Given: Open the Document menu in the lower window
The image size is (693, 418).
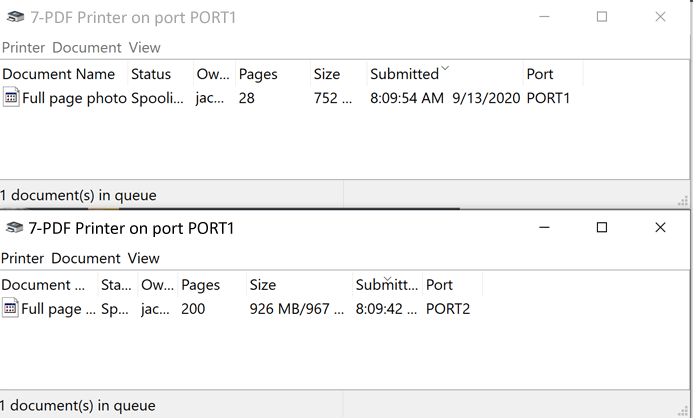Looking at the screenshot, I should pos(86,258).
